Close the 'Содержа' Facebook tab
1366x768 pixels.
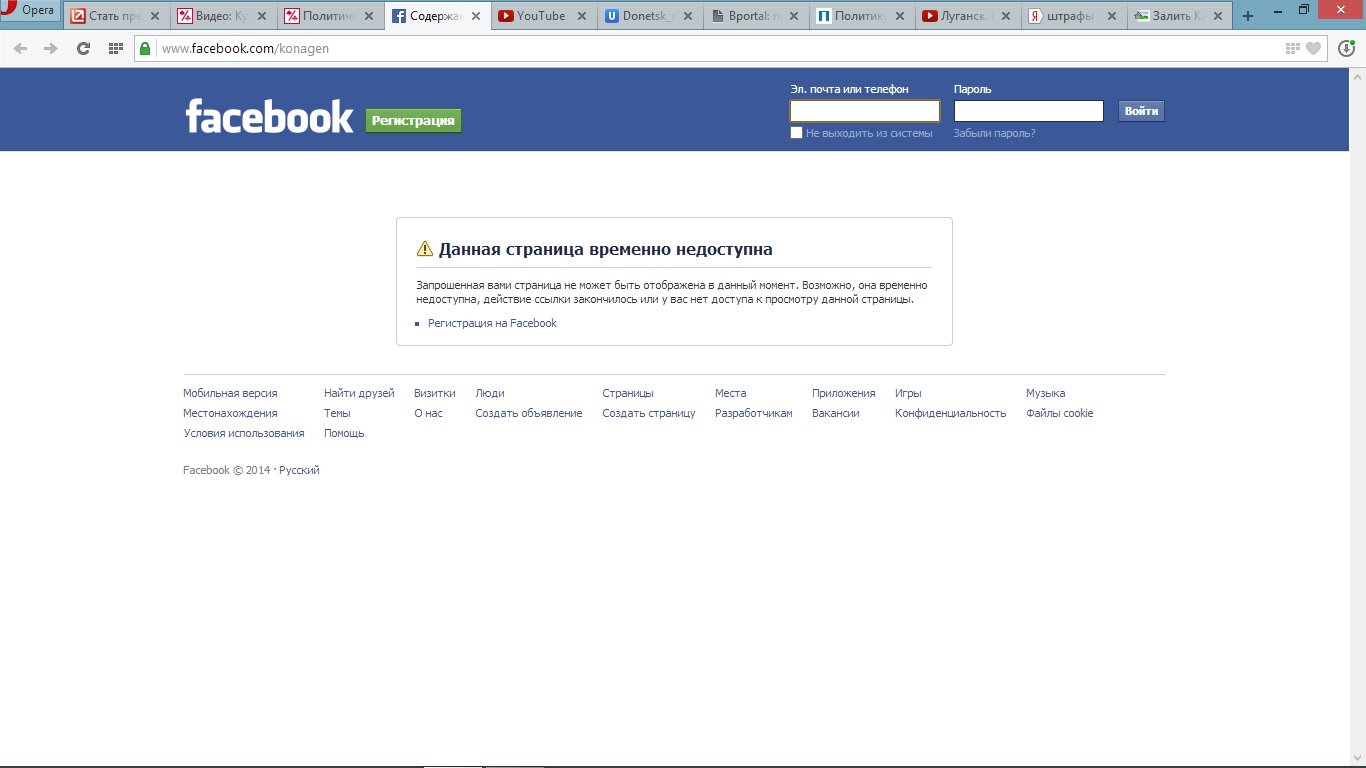tap(475, 16)
